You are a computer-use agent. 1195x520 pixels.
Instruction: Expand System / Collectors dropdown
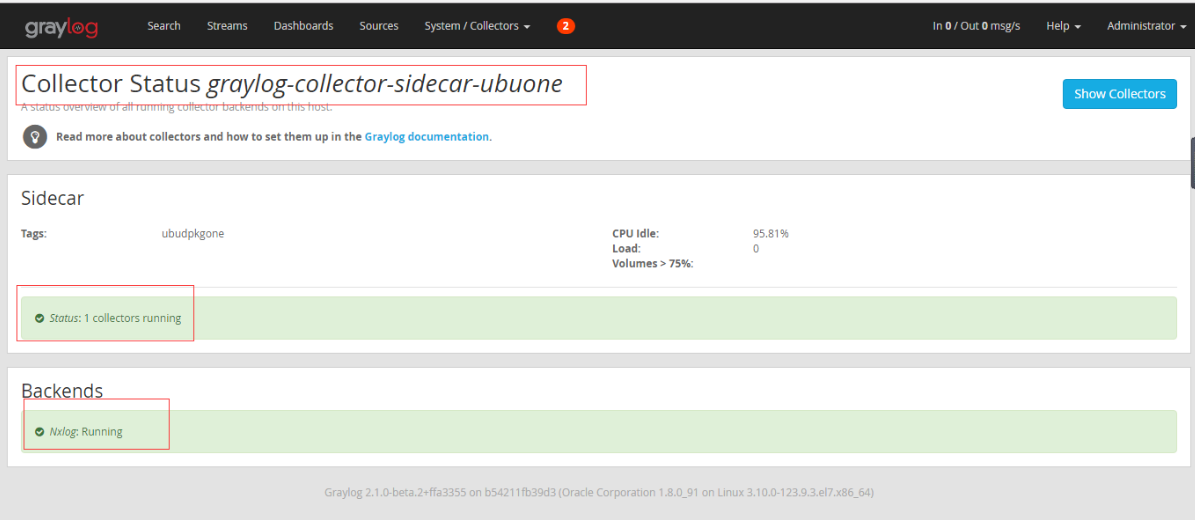[x=477, y=26]
